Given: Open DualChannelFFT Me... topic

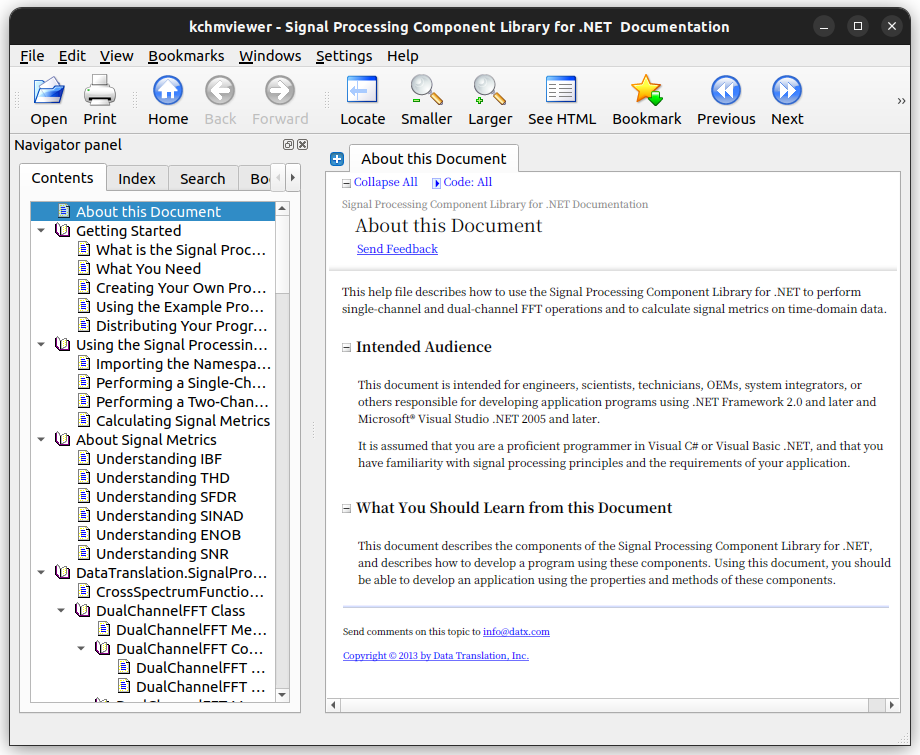Looking at the screenshot, I should tap(191, 629).
